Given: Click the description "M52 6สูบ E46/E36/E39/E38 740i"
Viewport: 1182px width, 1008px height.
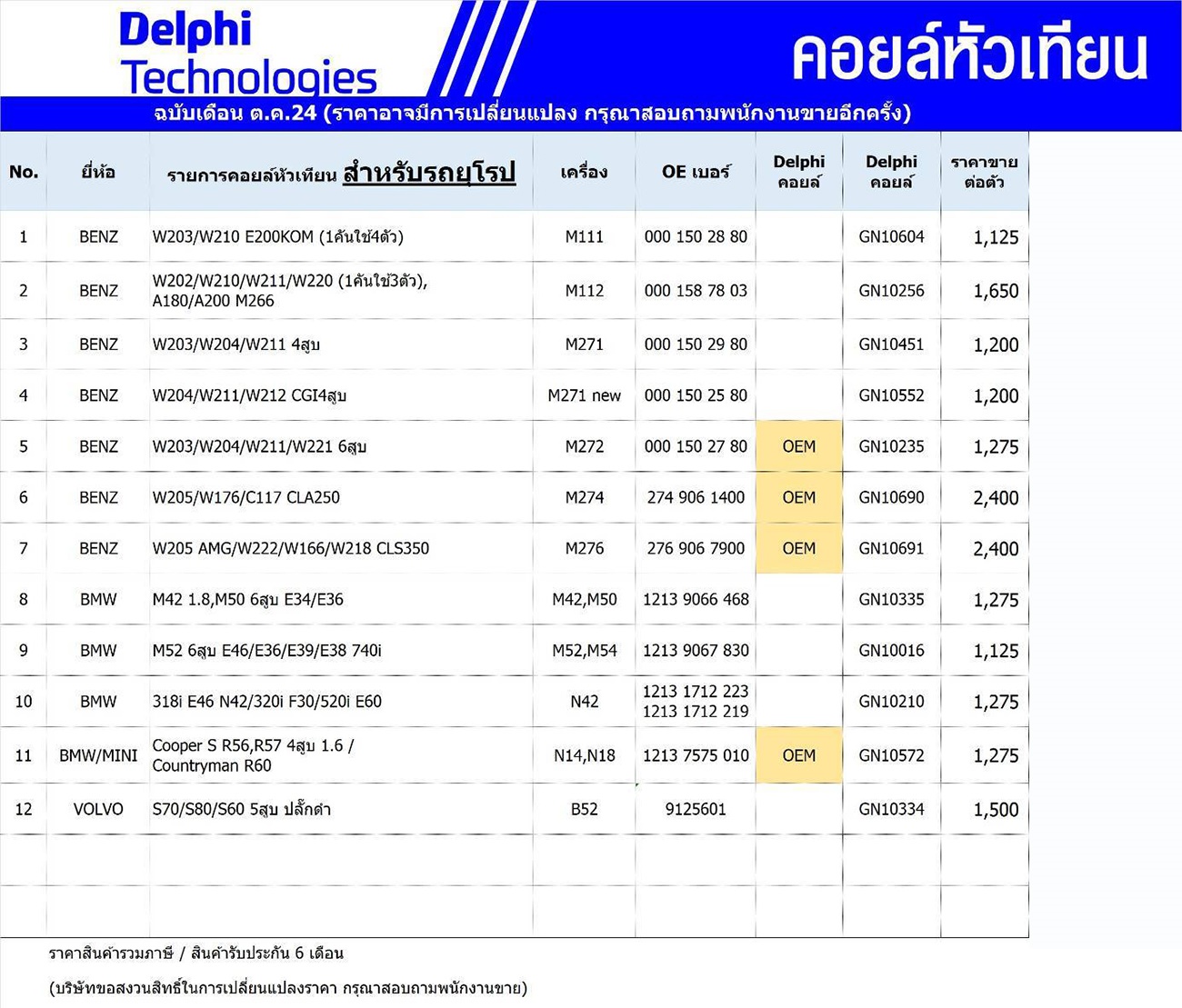Looking at the screenshot, I should [x=267, y=650].
